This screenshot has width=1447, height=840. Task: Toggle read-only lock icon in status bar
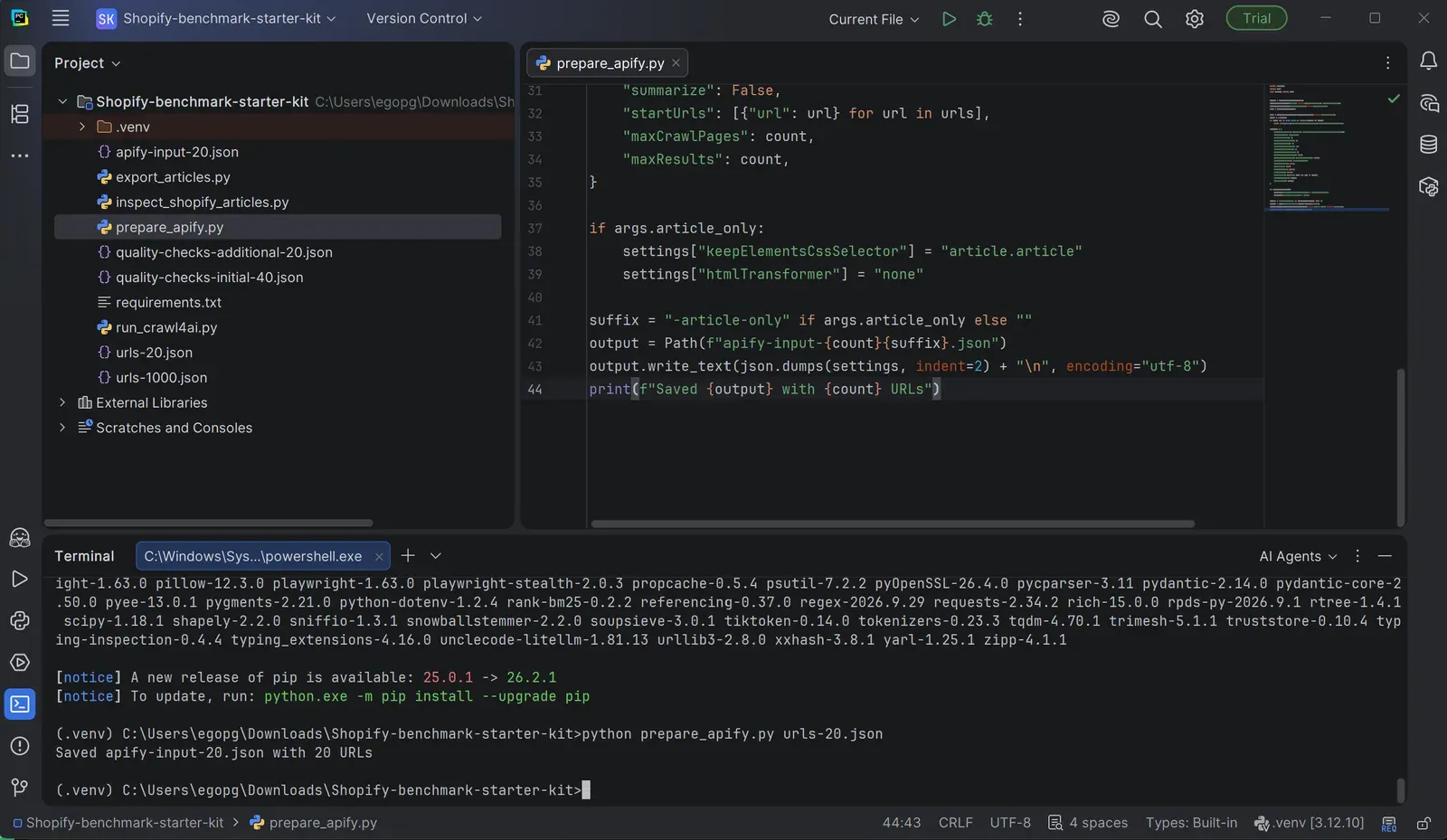click(x=1423, y=824)
